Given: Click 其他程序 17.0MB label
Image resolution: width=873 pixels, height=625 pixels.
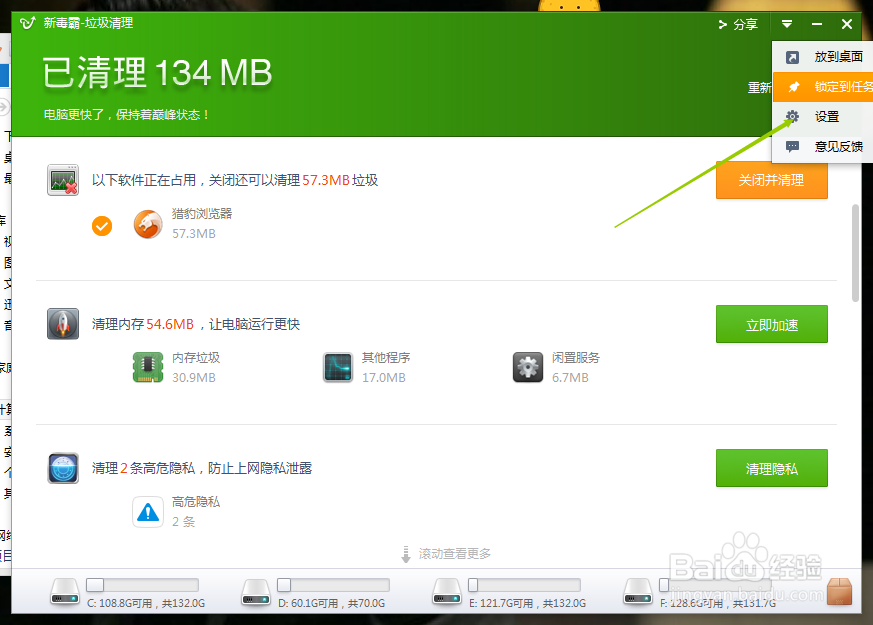Looking at the screenshot, I should tap(386, 367).
